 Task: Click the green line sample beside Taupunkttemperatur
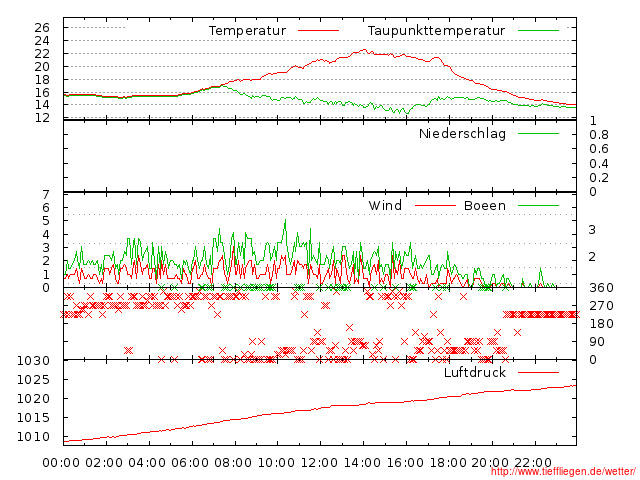coord(538,31)
